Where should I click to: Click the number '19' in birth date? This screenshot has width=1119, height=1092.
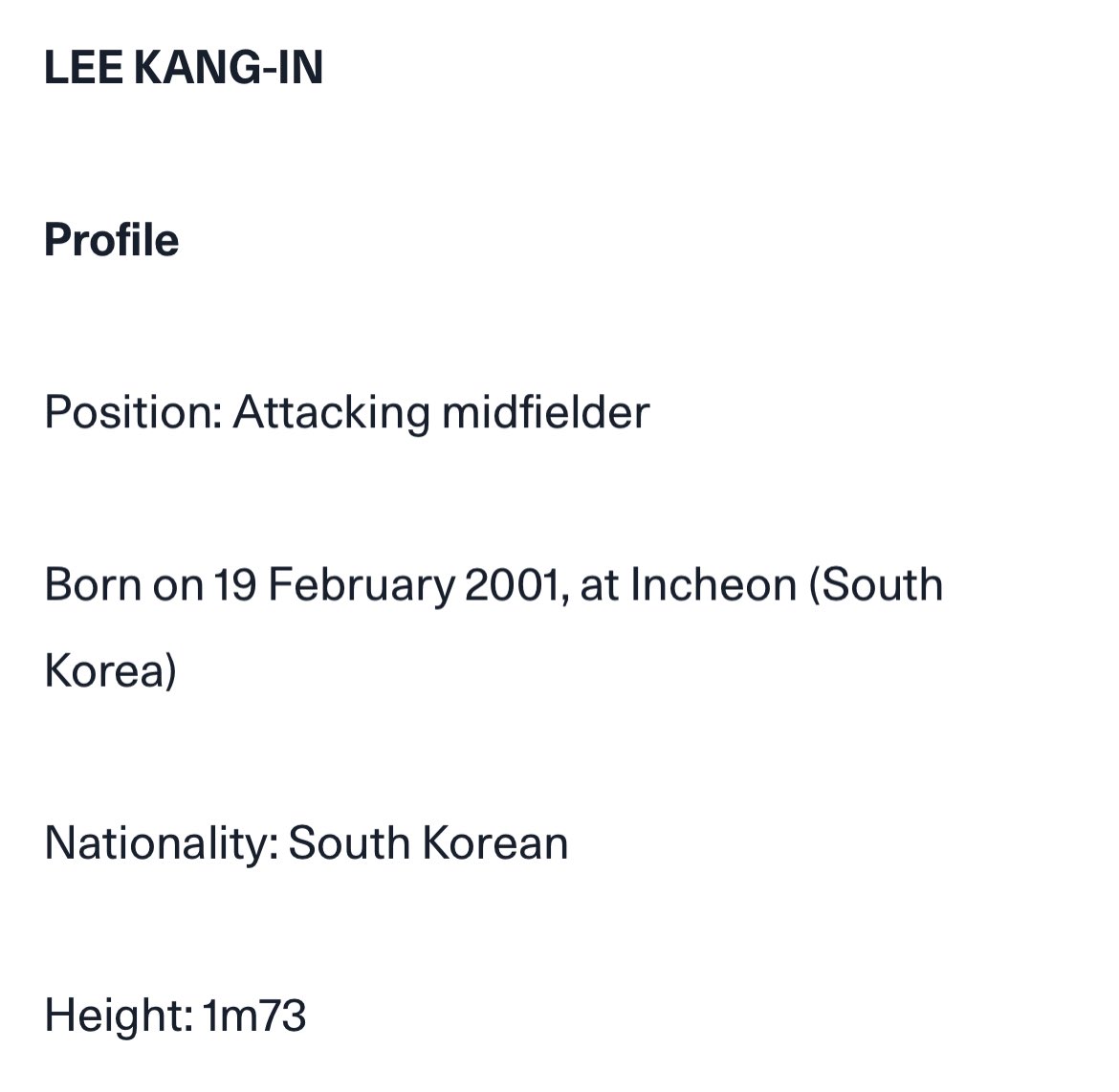235,584
